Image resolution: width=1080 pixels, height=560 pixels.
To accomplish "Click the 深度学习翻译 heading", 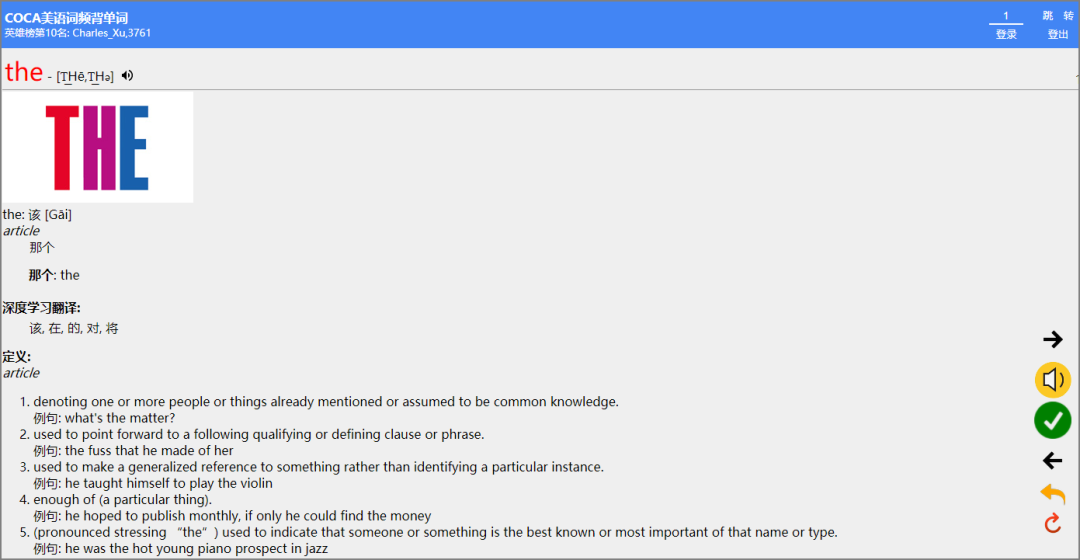I will pos(41,308).
